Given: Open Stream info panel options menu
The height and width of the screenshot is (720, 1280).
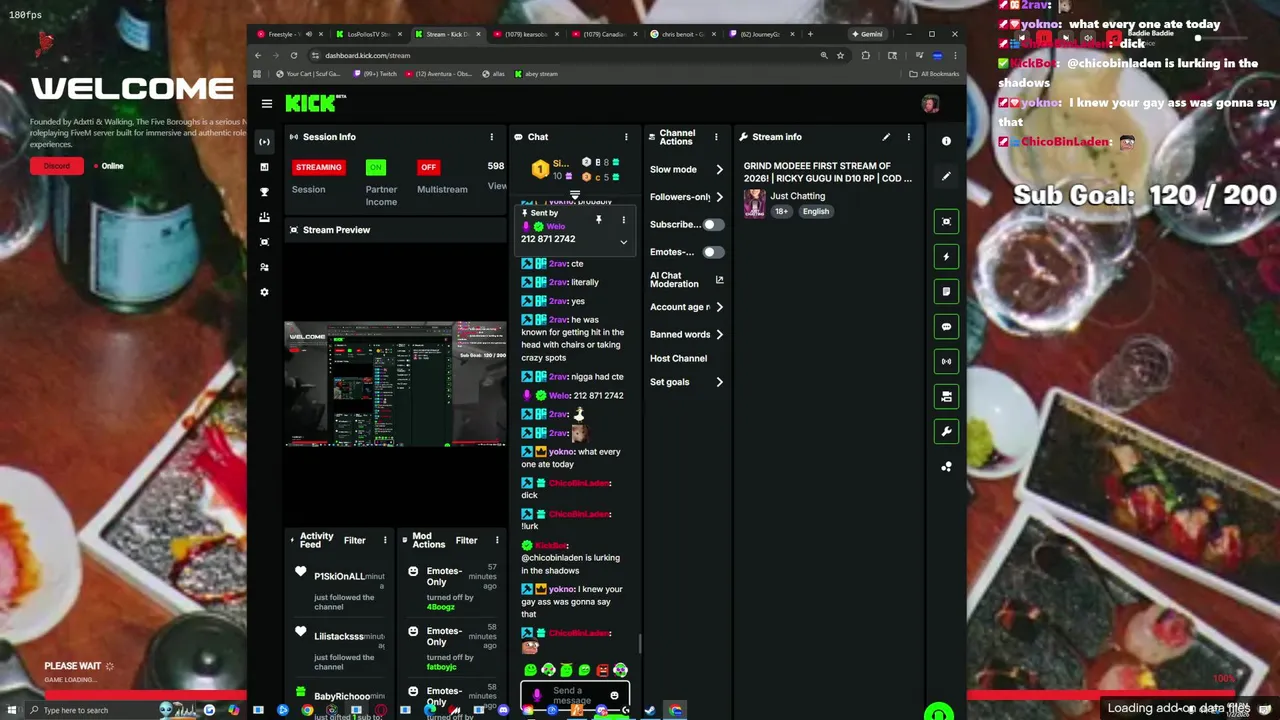Looking at the screenshot, I should (908, 137).
